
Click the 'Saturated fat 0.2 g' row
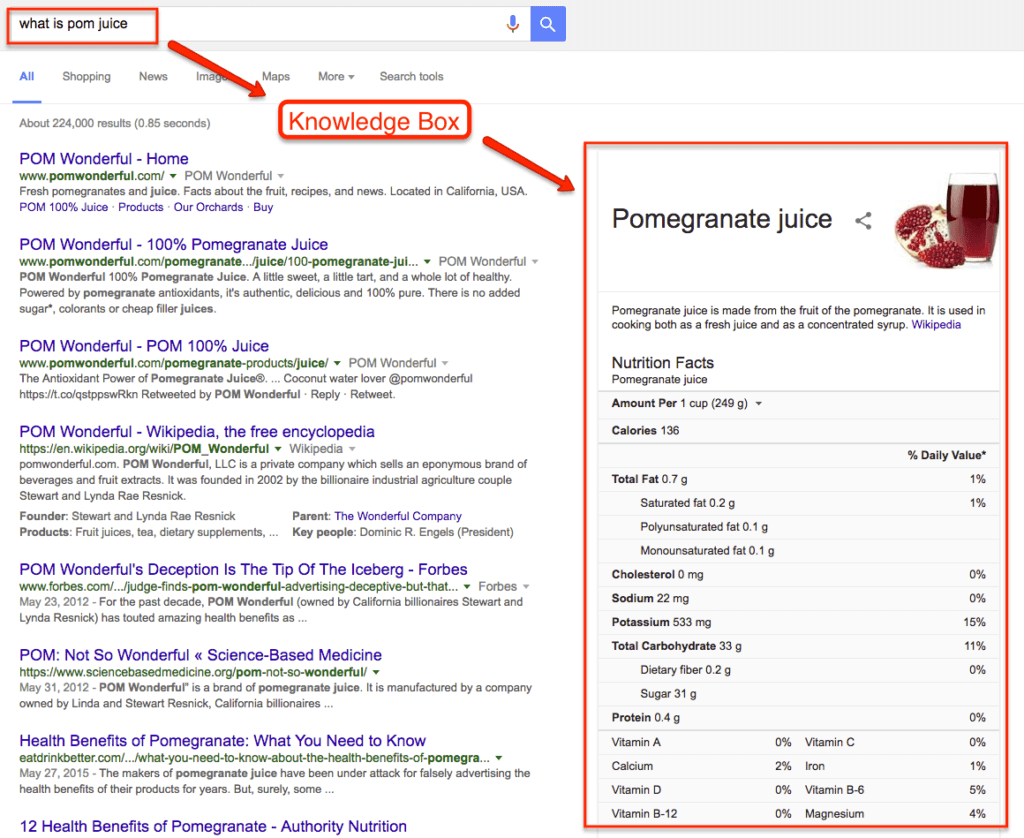799,503
